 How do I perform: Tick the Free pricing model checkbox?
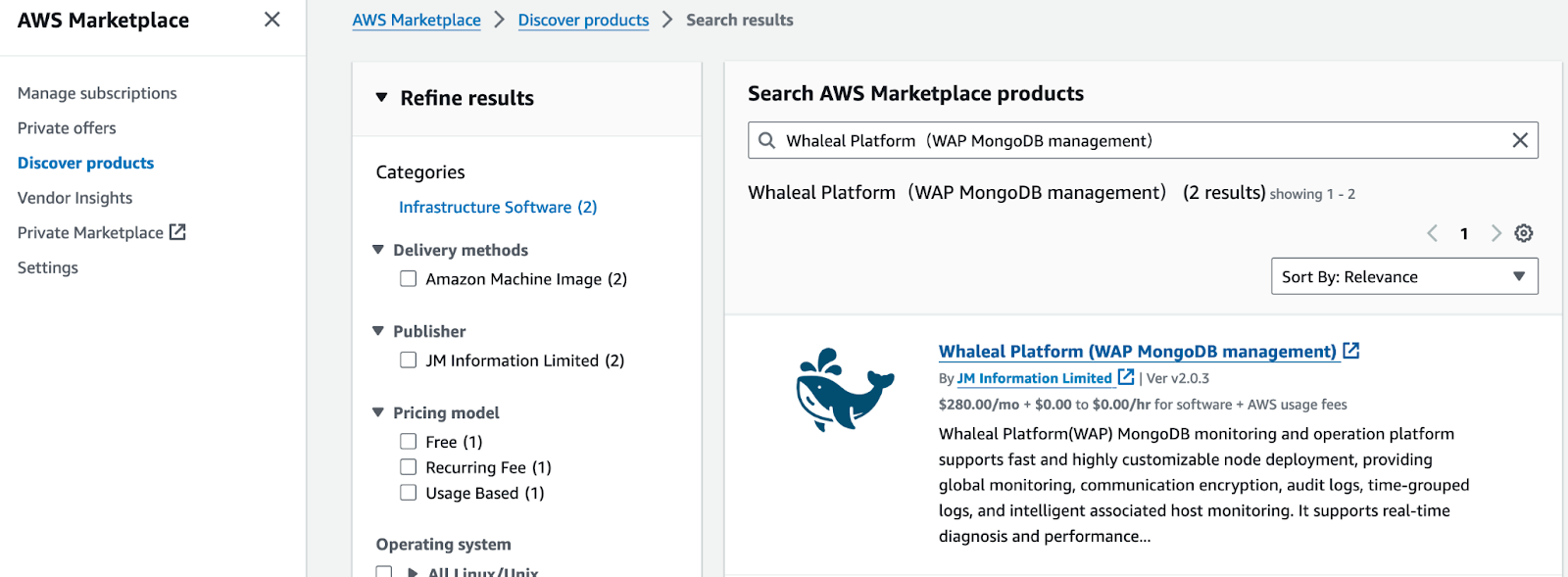point(409,442)
